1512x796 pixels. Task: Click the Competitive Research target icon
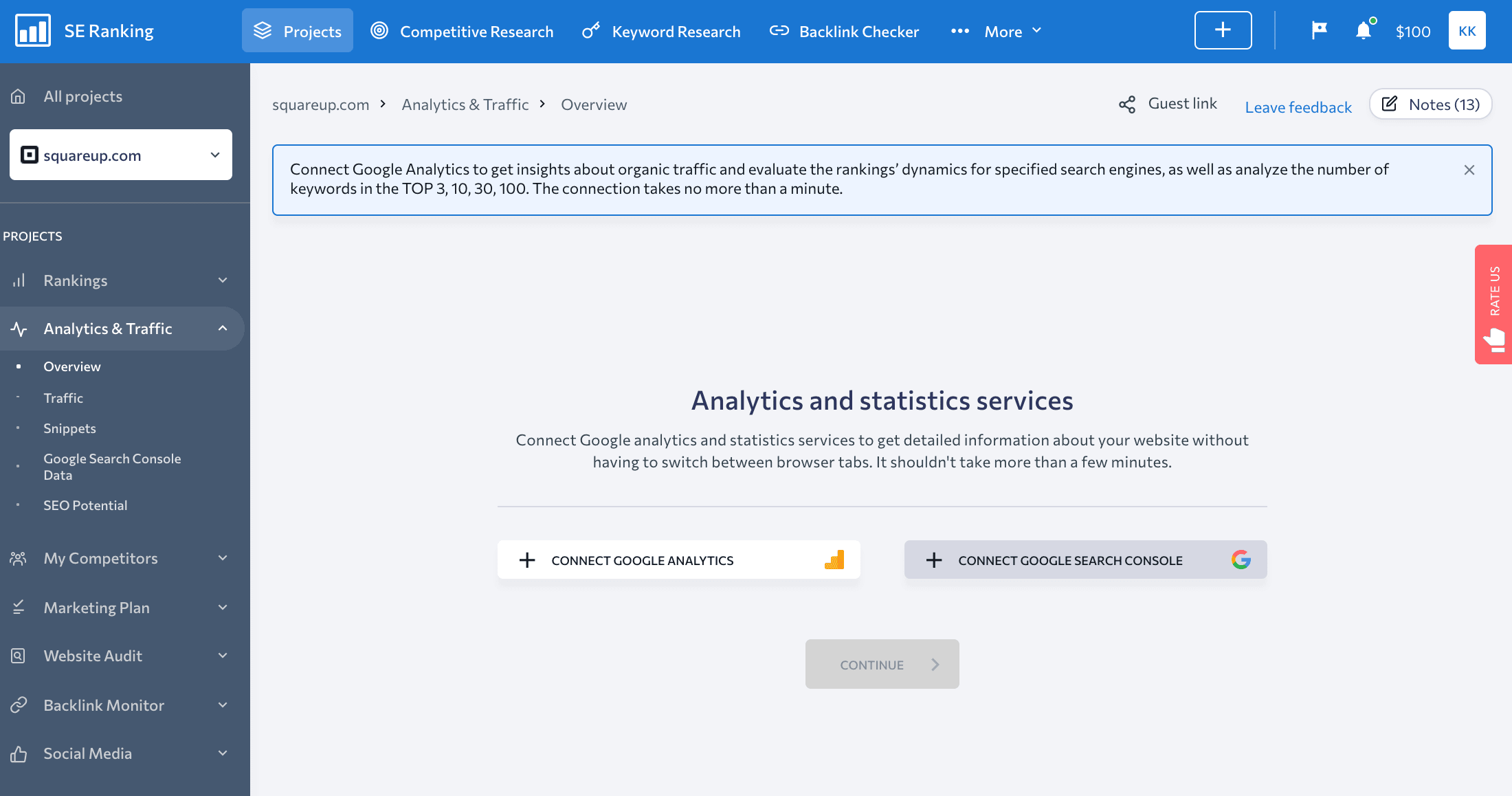point(379,30)
